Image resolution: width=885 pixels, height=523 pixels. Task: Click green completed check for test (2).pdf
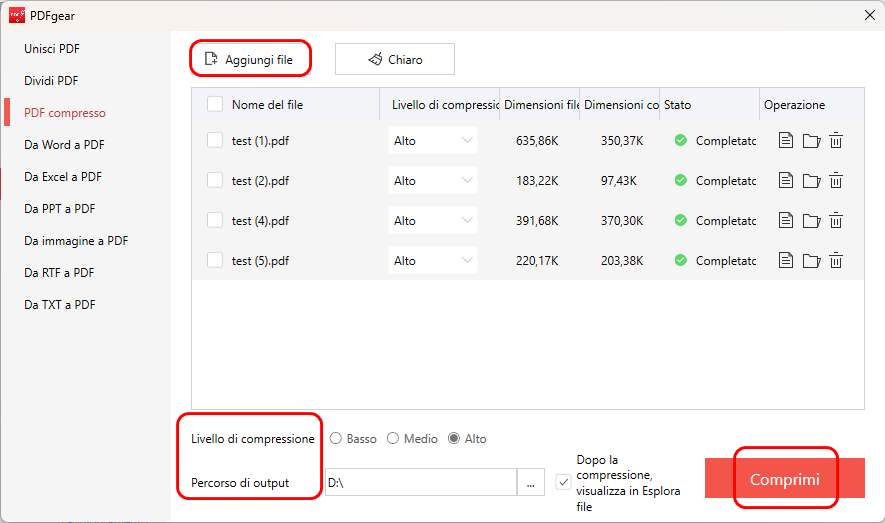point(681,181)
